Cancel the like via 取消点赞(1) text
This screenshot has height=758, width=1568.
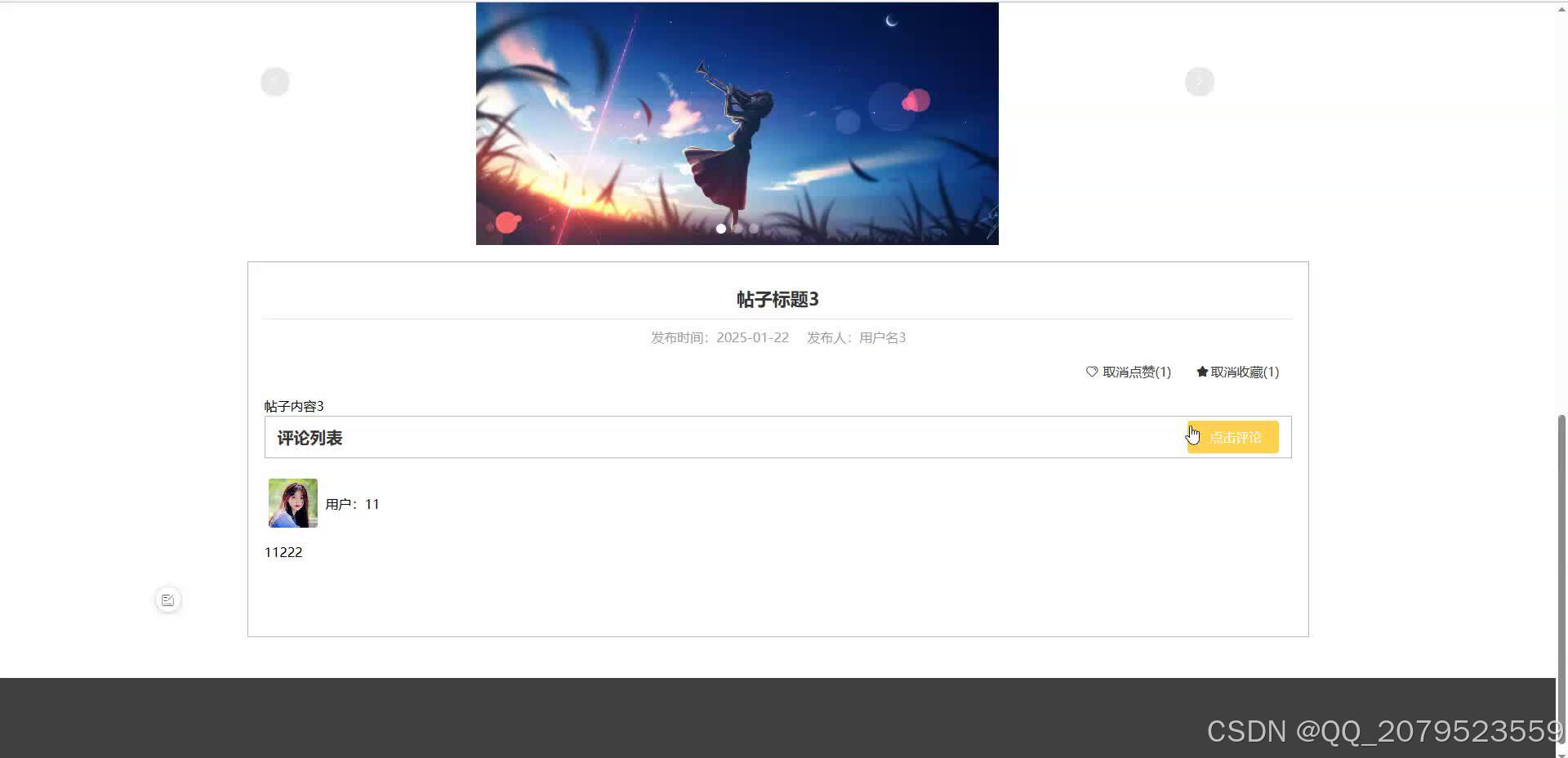pyautogui.click(x=1137, y=372)
